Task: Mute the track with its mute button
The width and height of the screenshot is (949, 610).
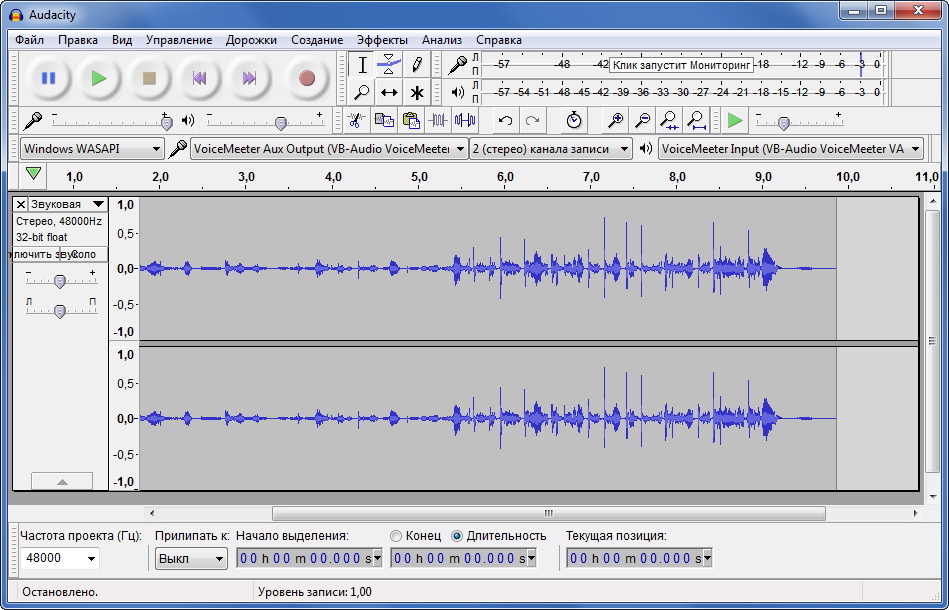Action: tap(36, 254)
